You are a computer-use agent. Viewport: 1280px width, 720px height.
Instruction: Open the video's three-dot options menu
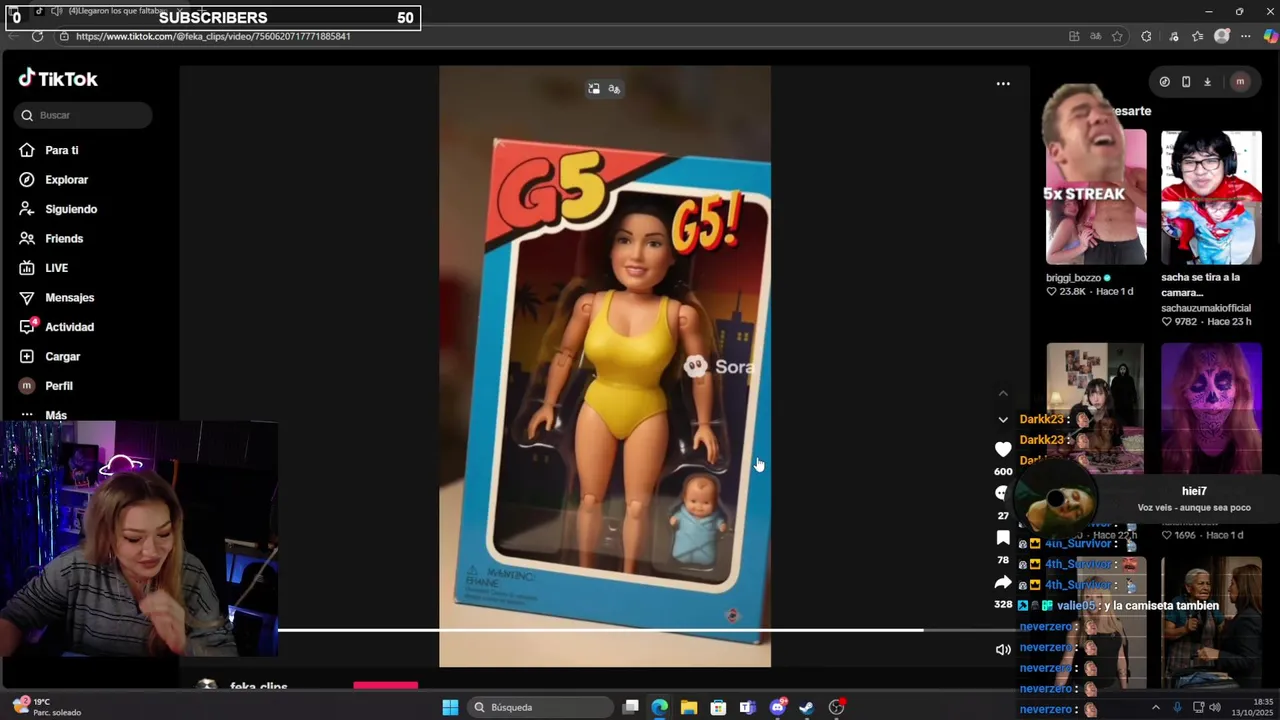point(1003,84)
